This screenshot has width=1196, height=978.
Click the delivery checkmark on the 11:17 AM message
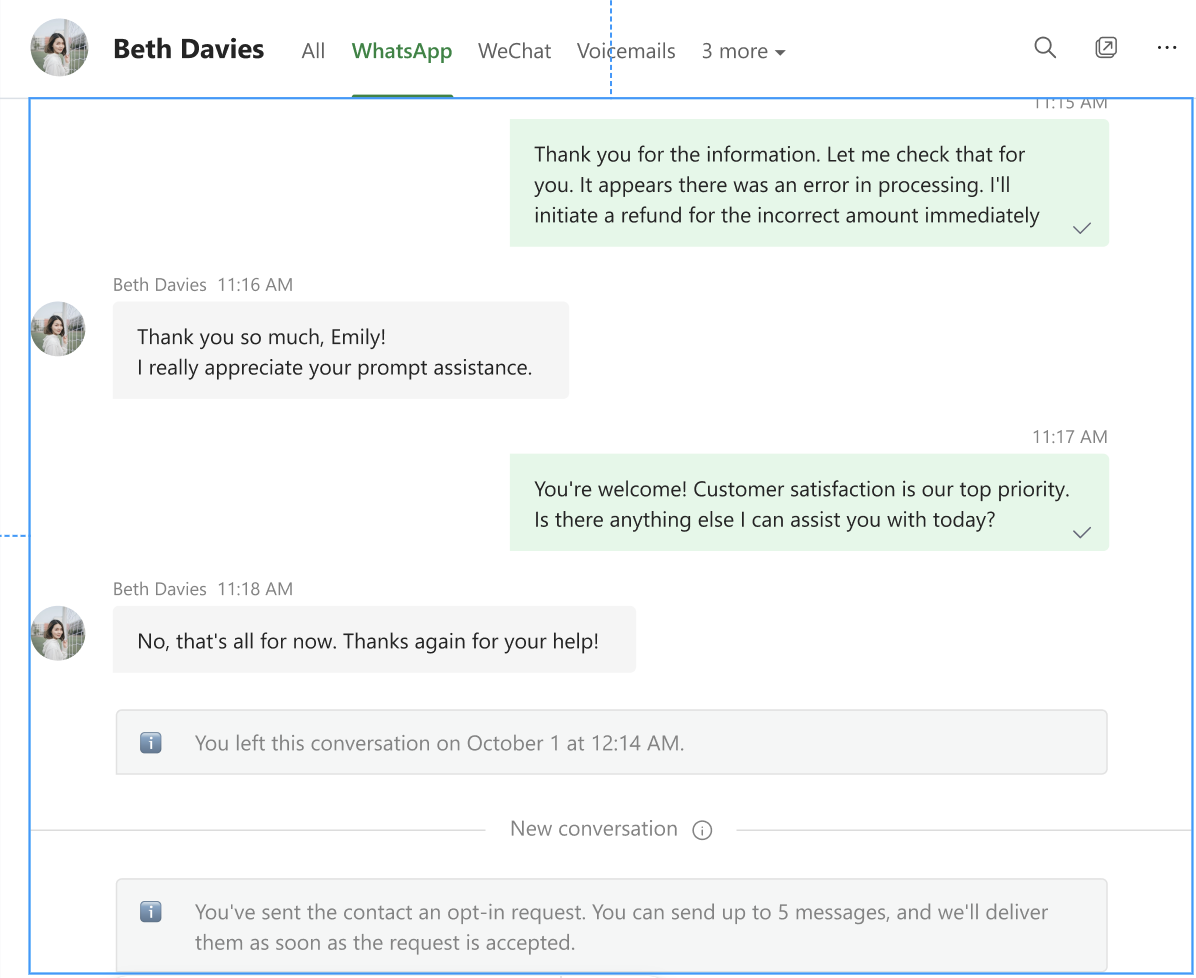(1081, 533)
